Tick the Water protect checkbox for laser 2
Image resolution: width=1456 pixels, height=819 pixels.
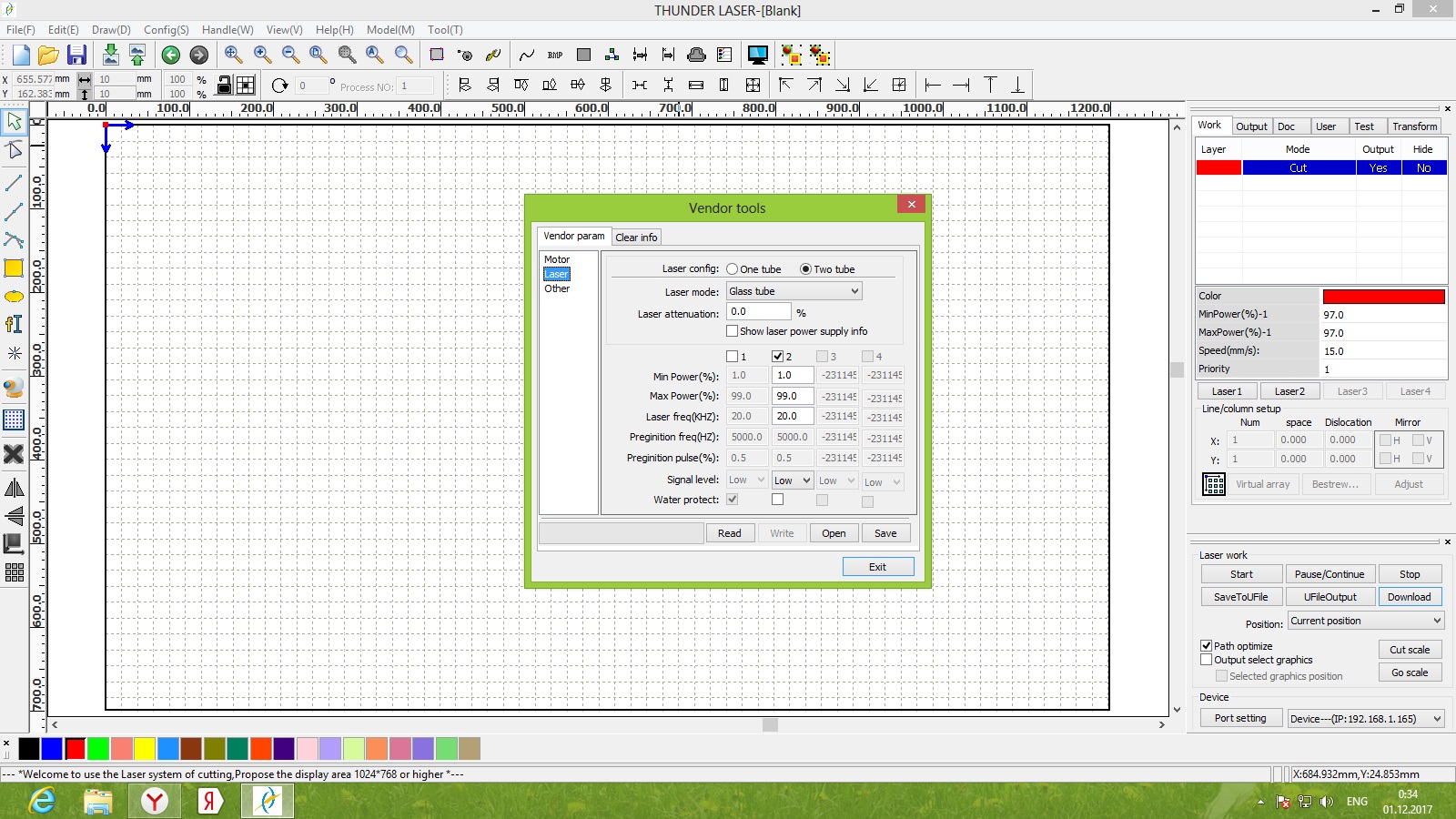[777, 500]
